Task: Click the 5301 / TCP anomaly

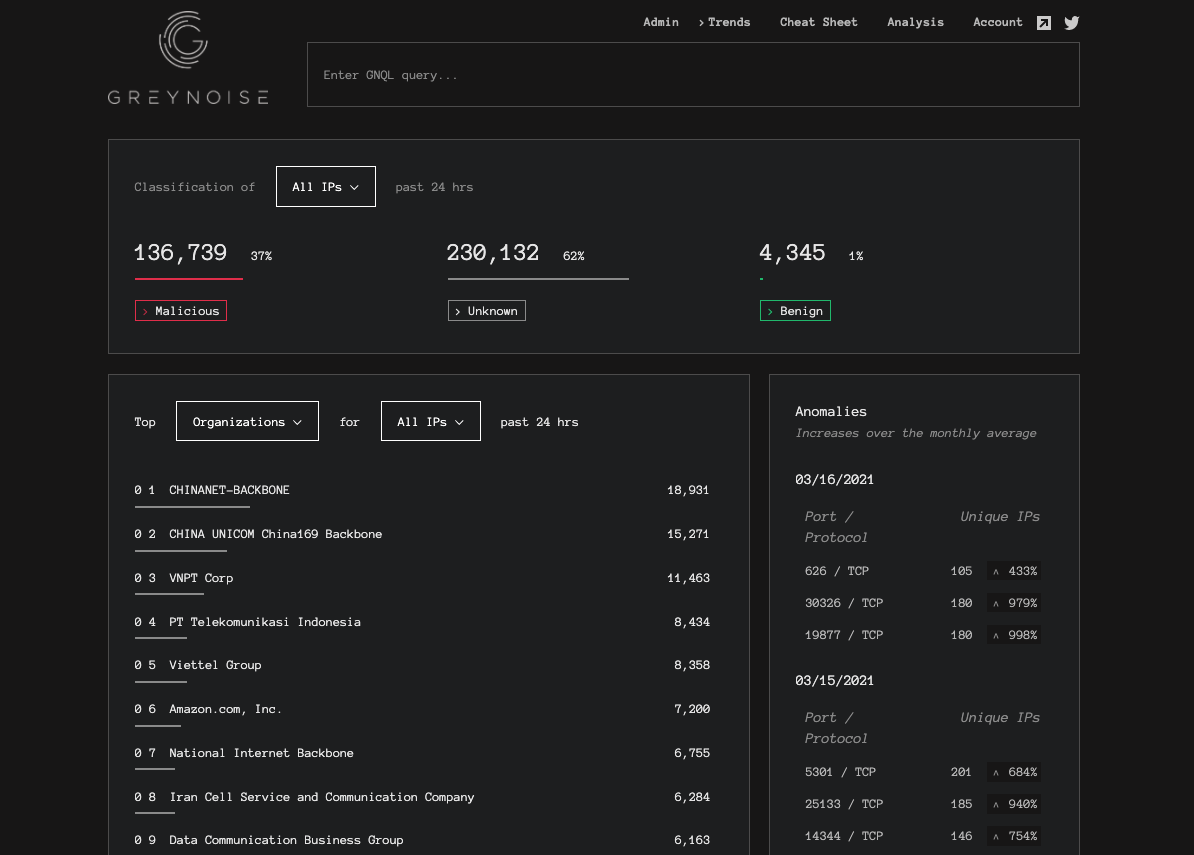Action: (x=840, y=772)
